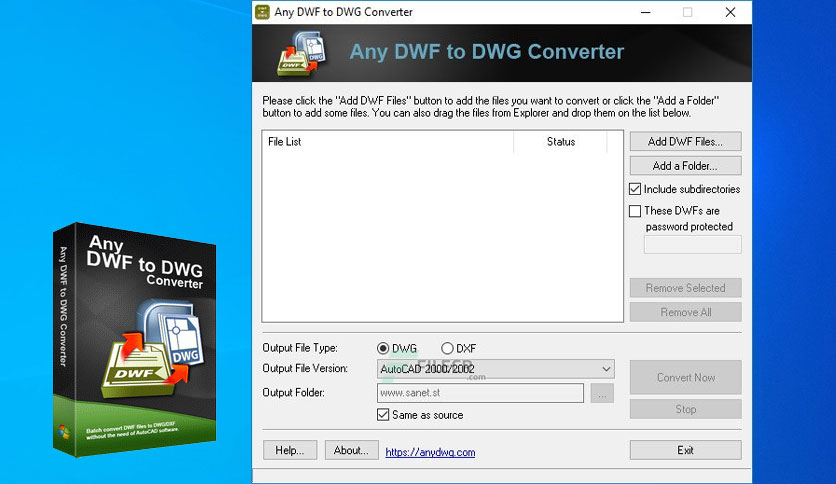Open Add DWF Files dialog
Screen dimensions: 836x484
point(685,142)
